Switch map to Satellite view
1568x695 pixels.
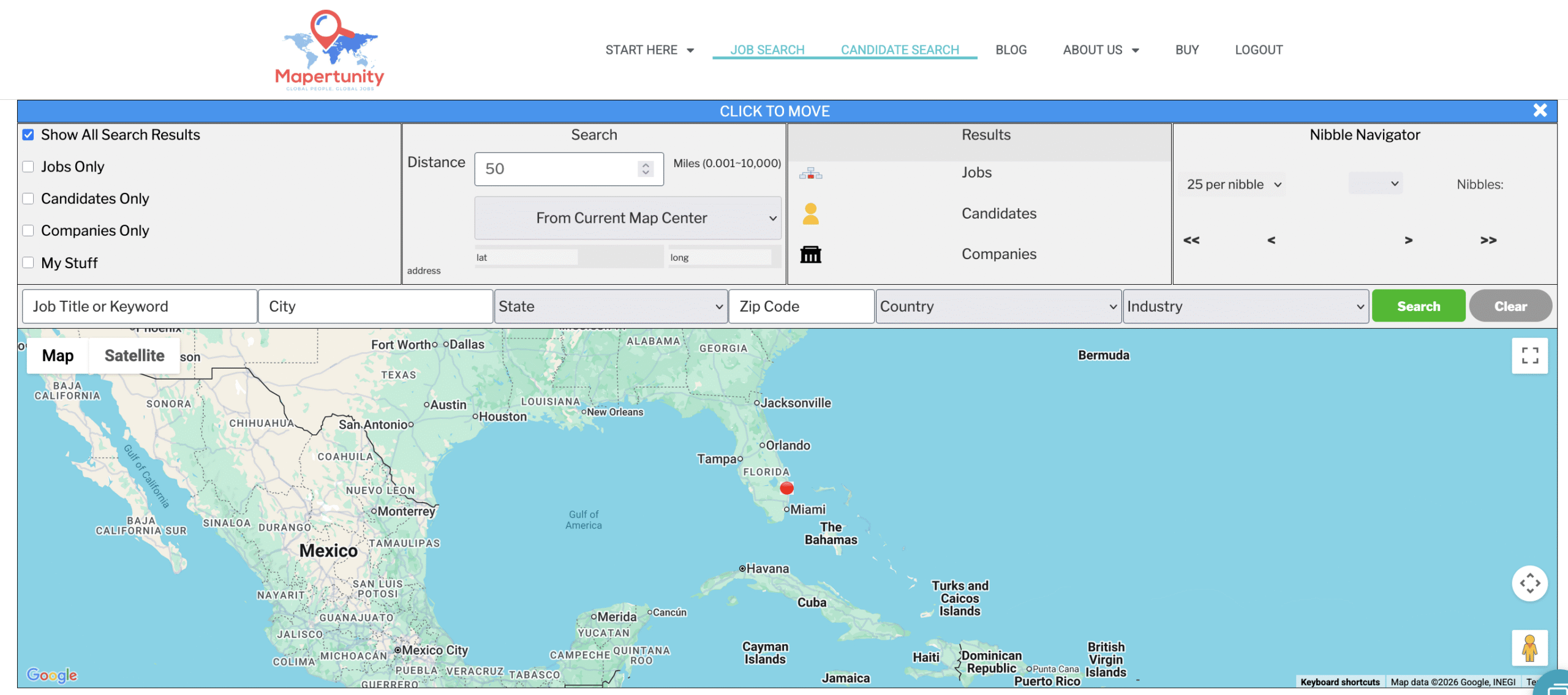(134, 356)
